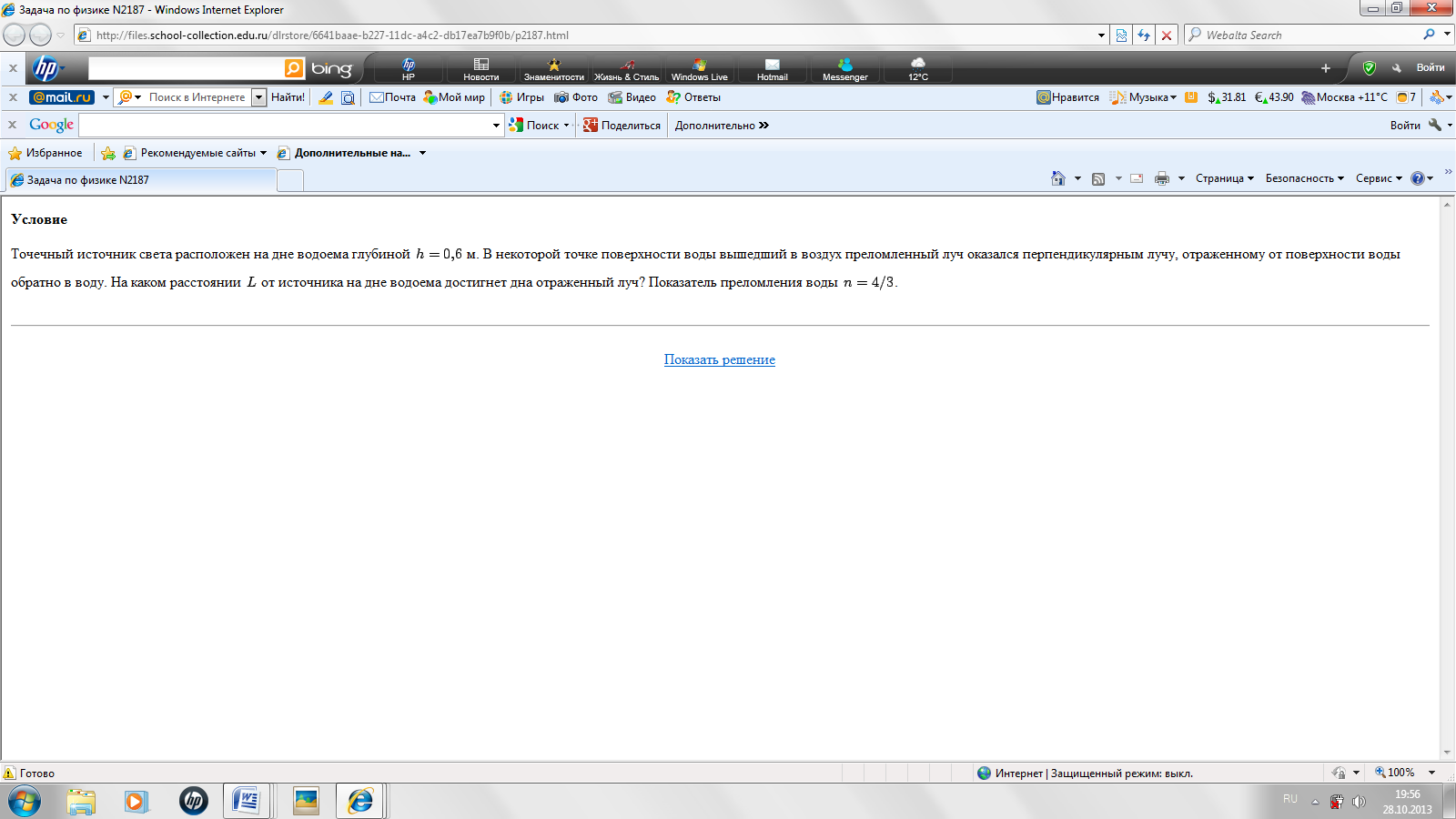Open Google toolbar wrench settings
Viewport: 1456px width, 819px height.
1440,126
